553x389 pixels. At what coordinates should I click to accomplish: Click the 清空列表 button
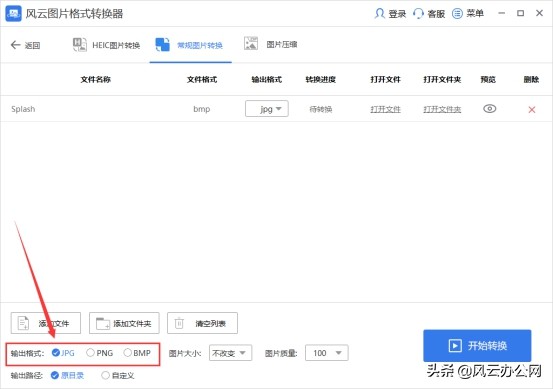tap(202, 323)
